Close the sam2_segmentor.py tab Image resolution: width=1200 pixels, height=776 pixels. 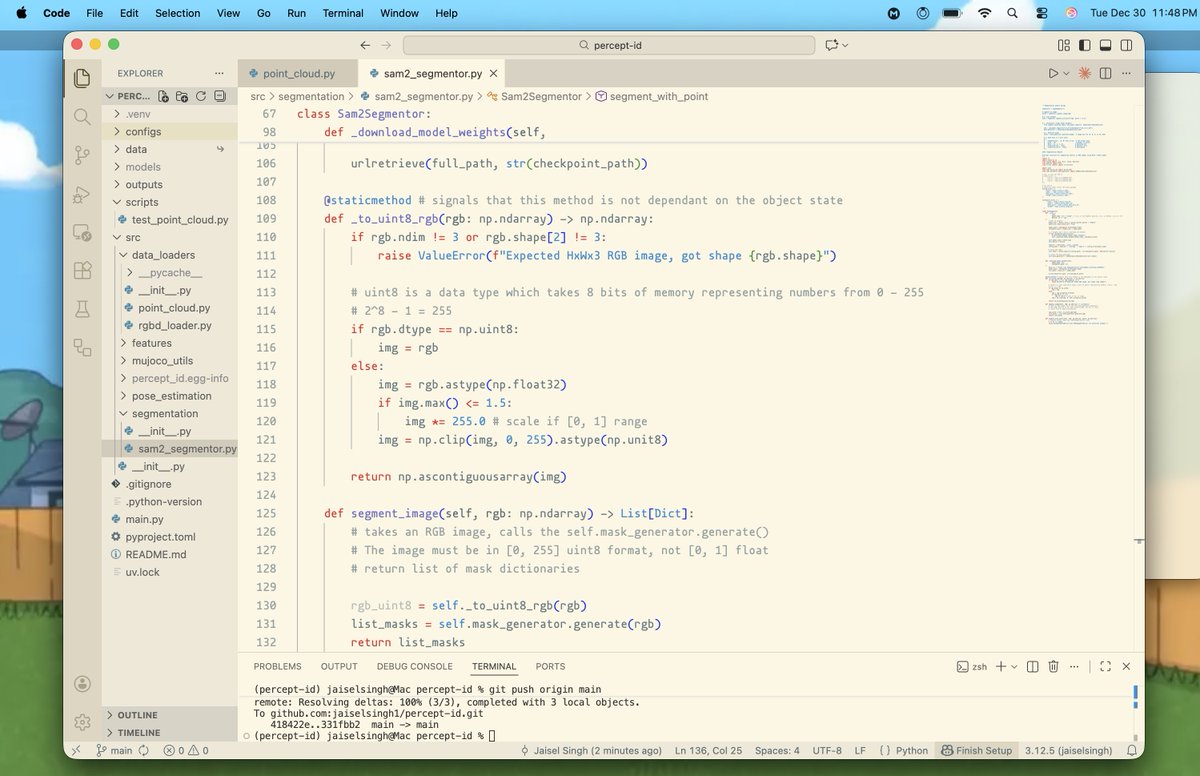pos(494,73)
